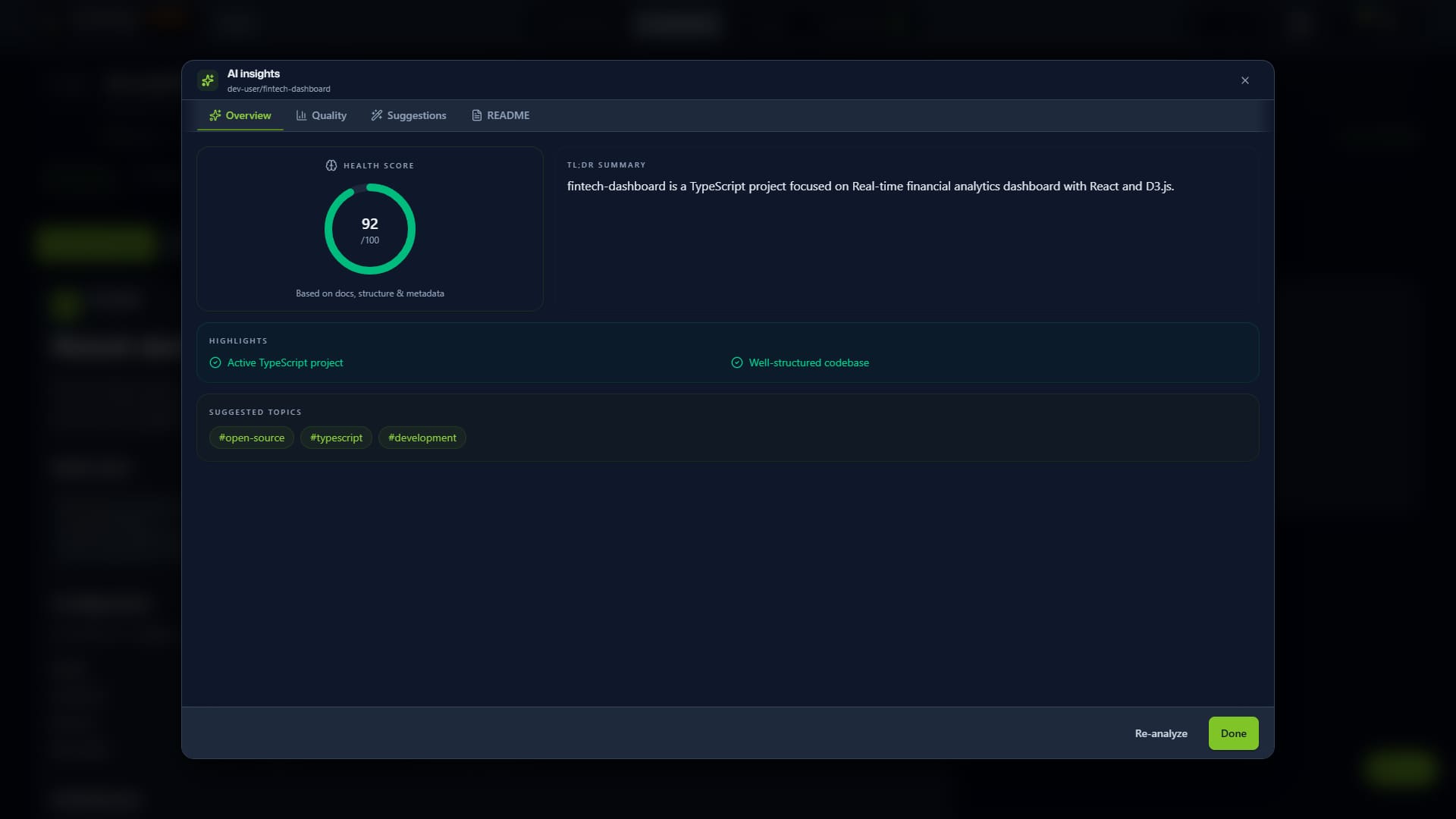This screenshot has width=1456, height=819.
Task: Click checkmark icon beside Well-structured codebase
Action: click(x=737, y=362)
